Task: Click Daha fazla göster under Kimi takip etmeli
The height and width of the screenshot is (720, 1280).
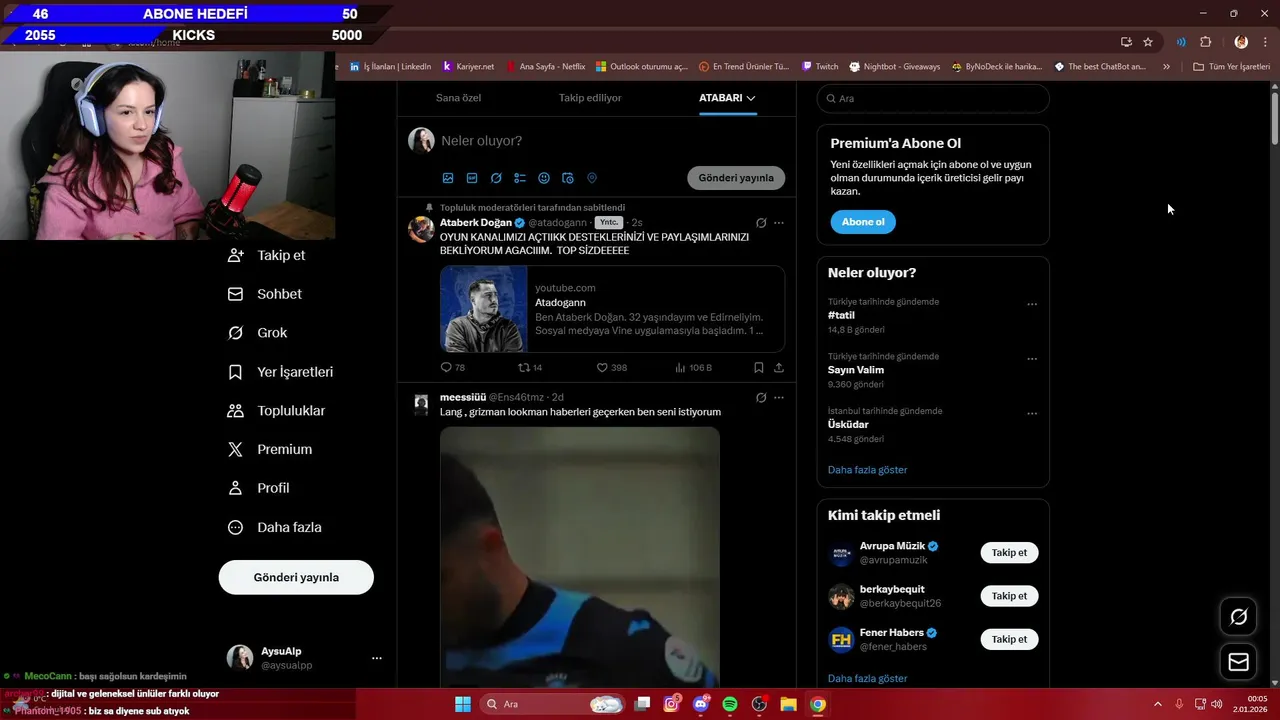Action: click(867, 678)
